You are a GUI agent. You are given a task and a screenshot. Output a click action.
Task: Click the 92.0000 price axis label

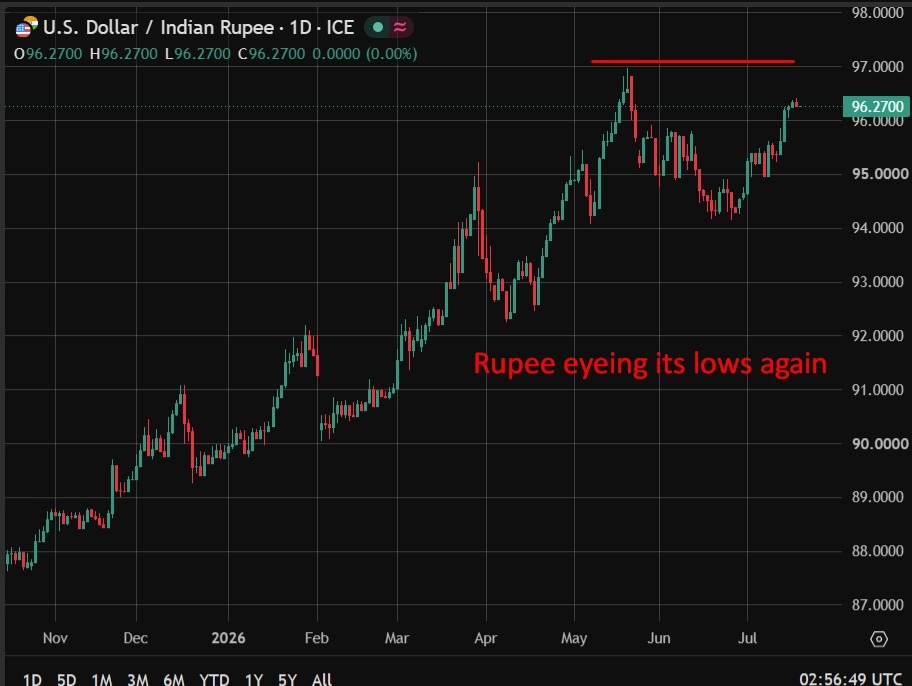point(877,336)
